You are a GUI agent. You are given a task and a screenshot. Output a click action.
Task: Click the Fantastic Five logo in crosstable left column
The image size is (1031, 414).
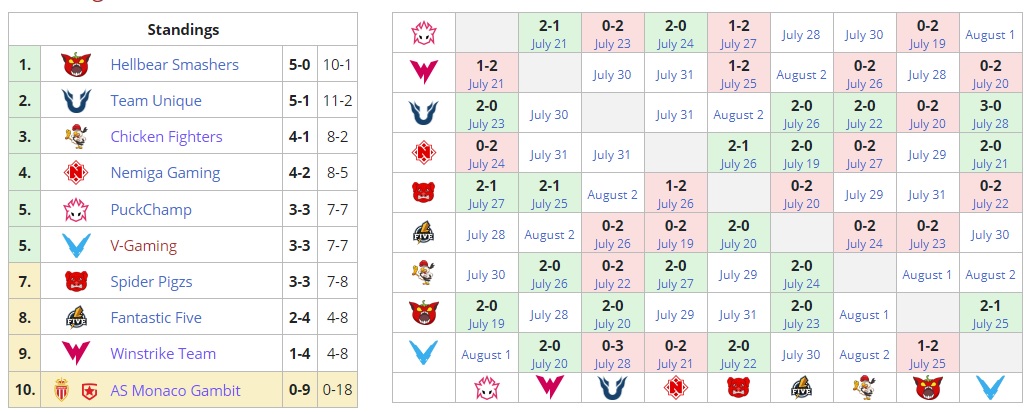[423, 234]
